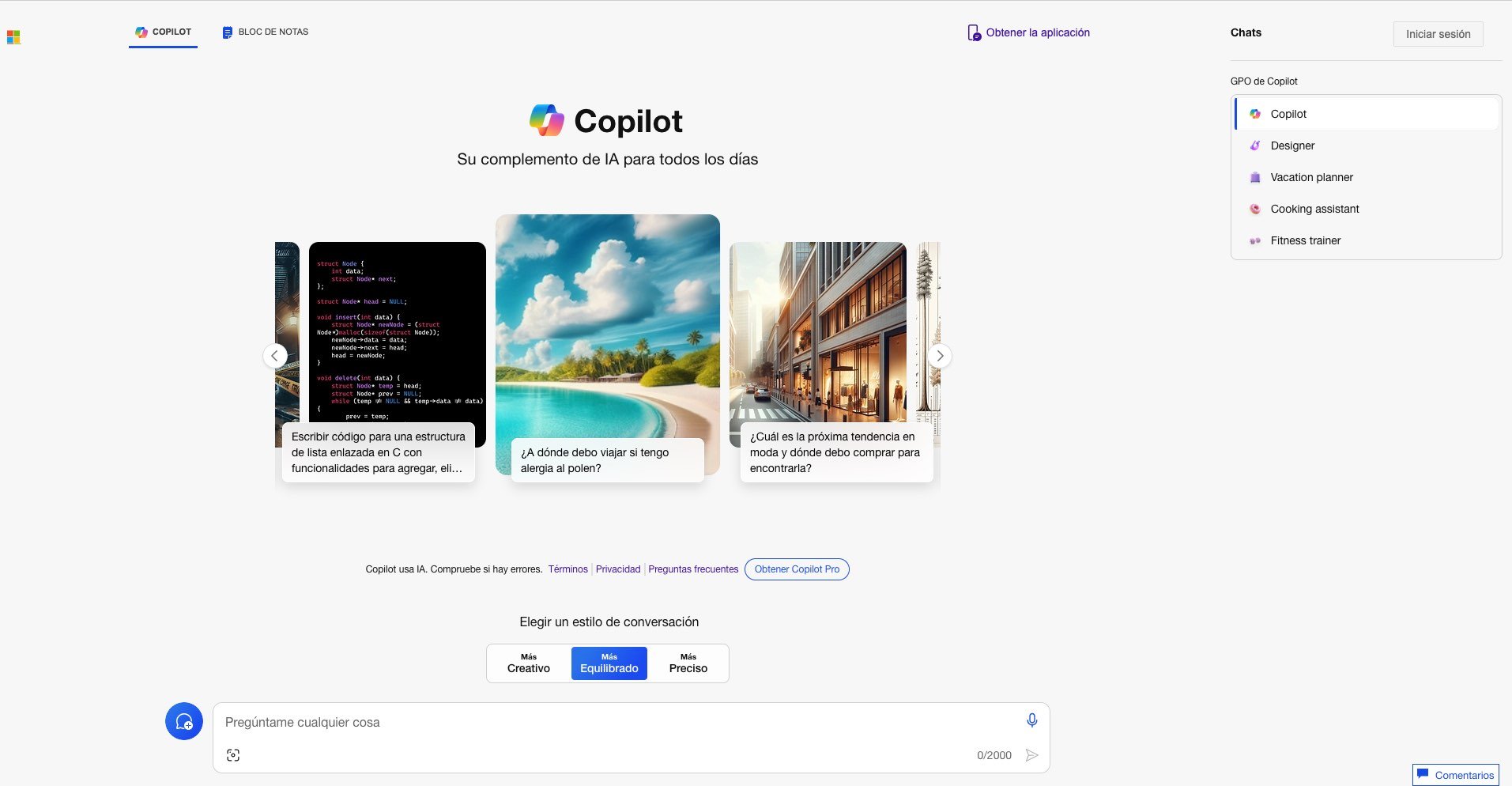Show previous carousel suggestions
This screenshot has width=1512, height=786.
pyautogui.click(x=274, y=356)
